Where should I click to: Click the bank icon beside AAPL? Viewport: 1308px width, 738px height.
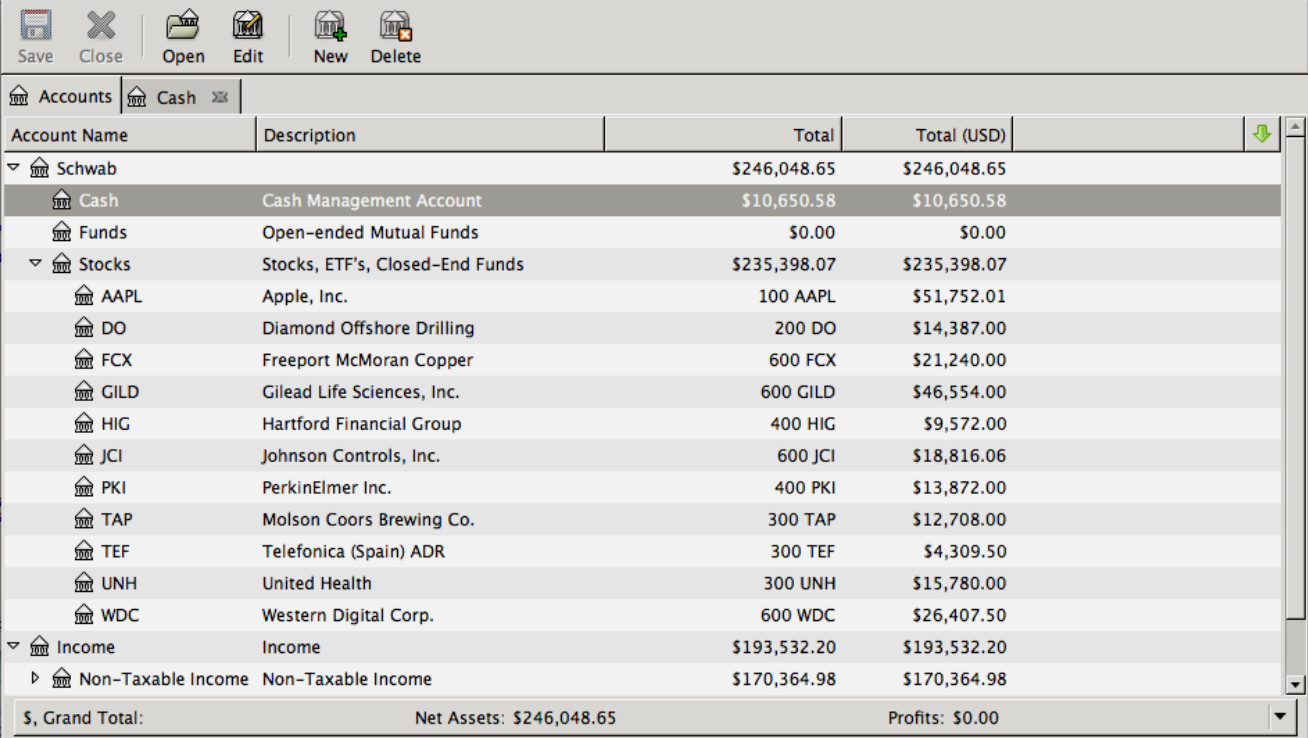[84, 296]
